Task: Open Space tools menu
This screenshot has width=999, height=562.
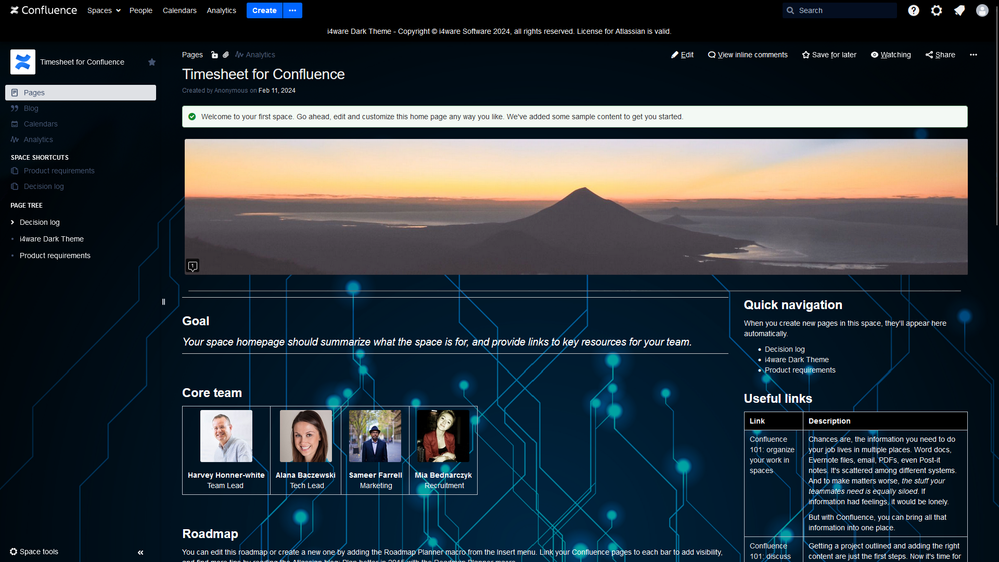Action: 34,552
